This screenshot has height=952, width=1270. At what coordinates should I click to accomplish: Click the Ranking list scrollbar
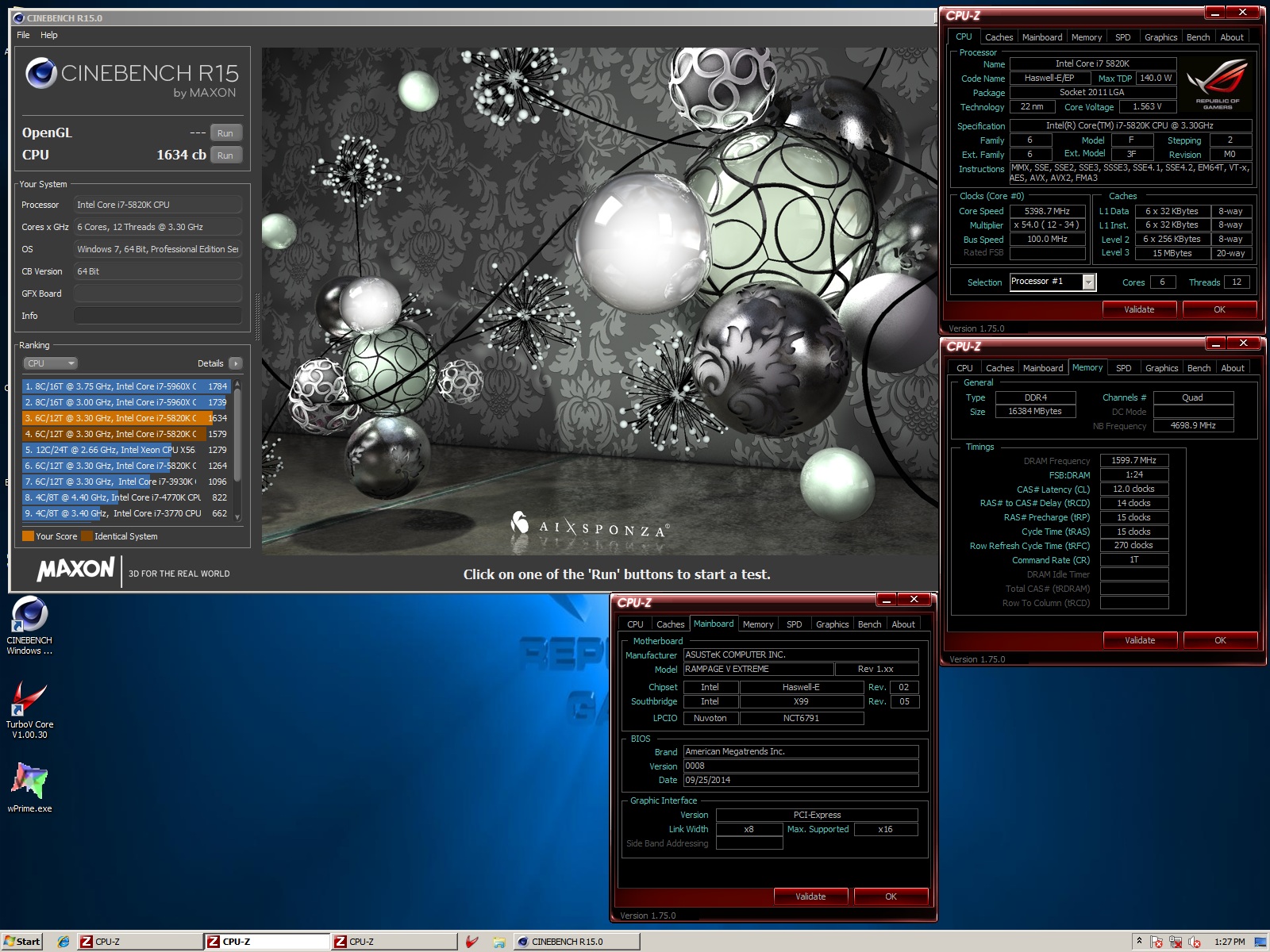click(237, 451)
